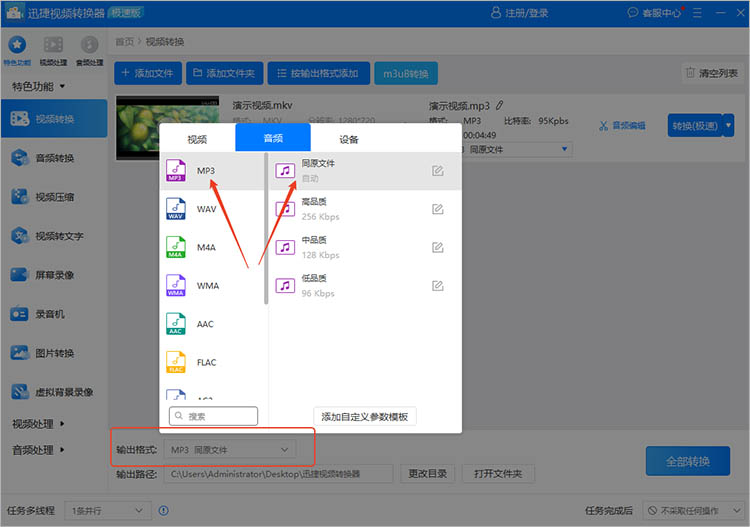Choose the AAC format icon
The image size is (750, 527).
pos(176,324)
